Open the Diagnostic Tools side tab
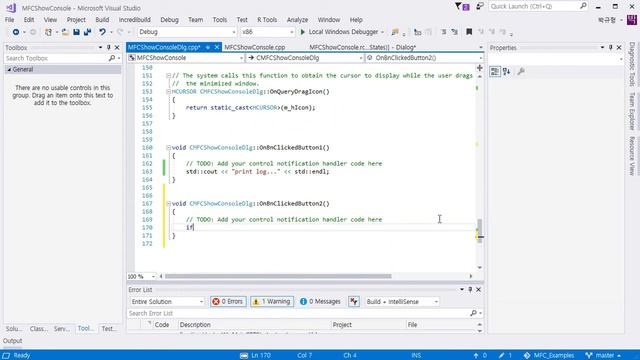The width and height of the screenshot is (640, 360). pos(632,64)
